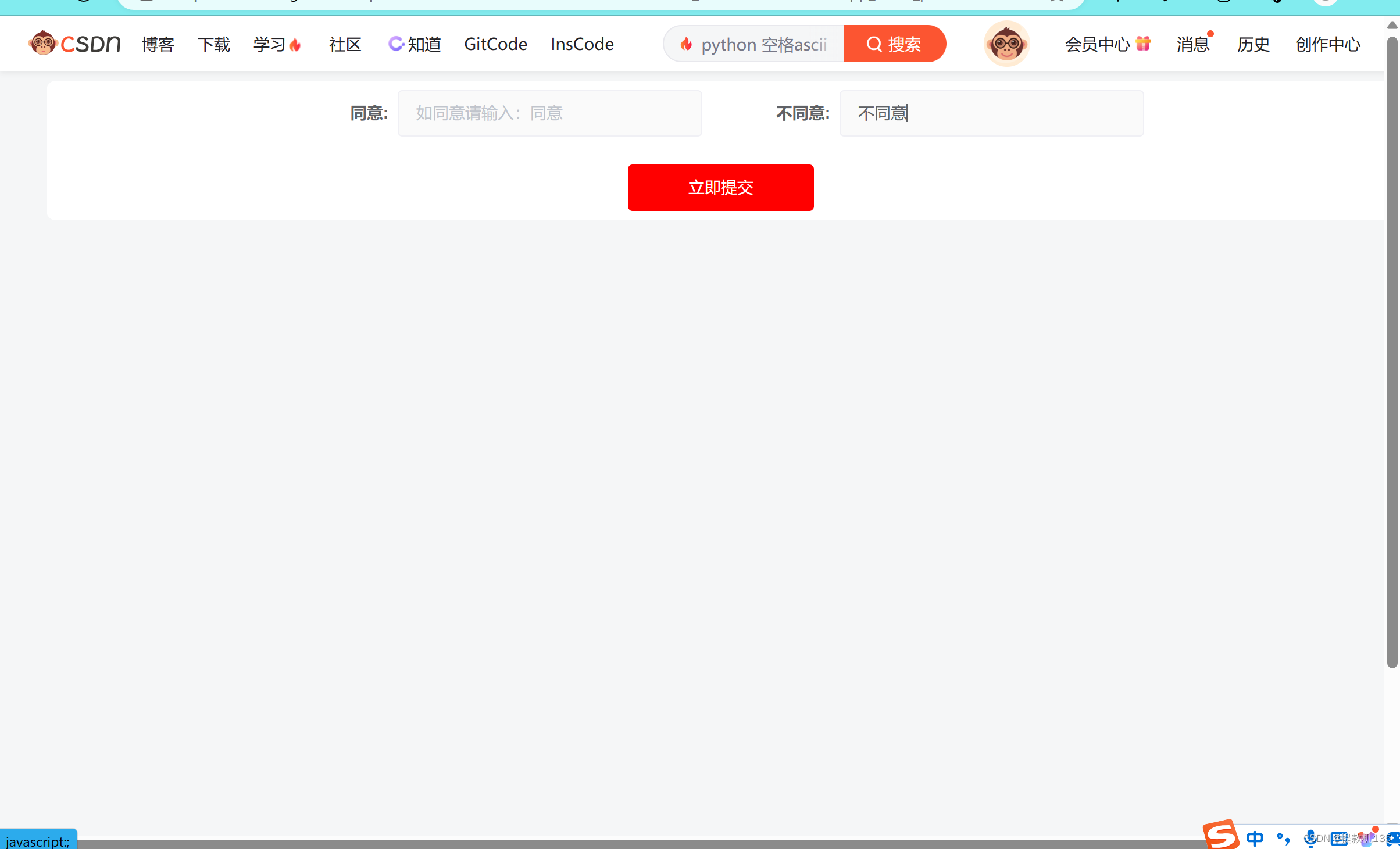Click the 同意 agreement input field
This screenshot has height=849, width=1400.
click(x=549, y=113)
